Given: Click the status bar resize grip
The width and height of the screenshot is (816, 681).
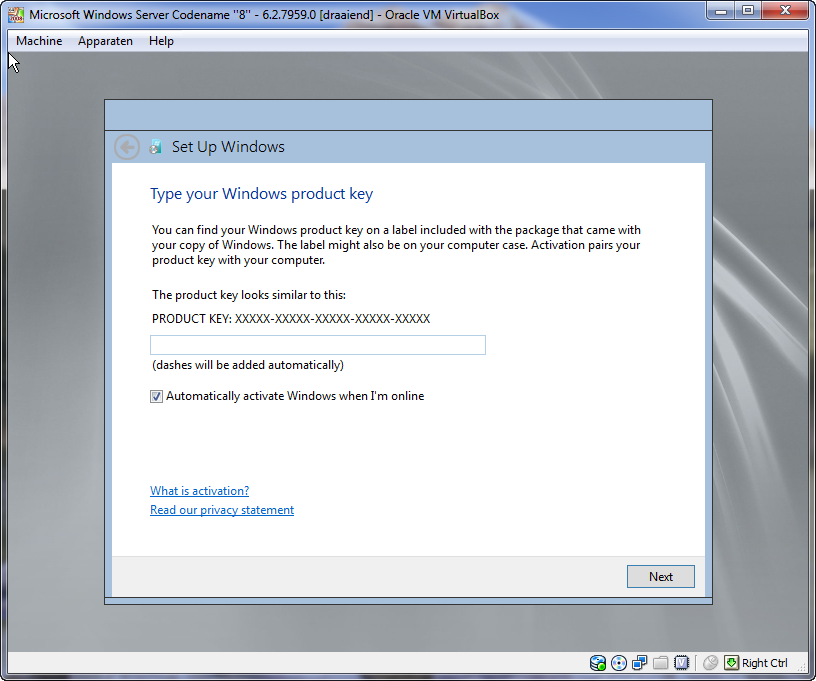Looking at the screenshot, I should [x=802, y=669].
